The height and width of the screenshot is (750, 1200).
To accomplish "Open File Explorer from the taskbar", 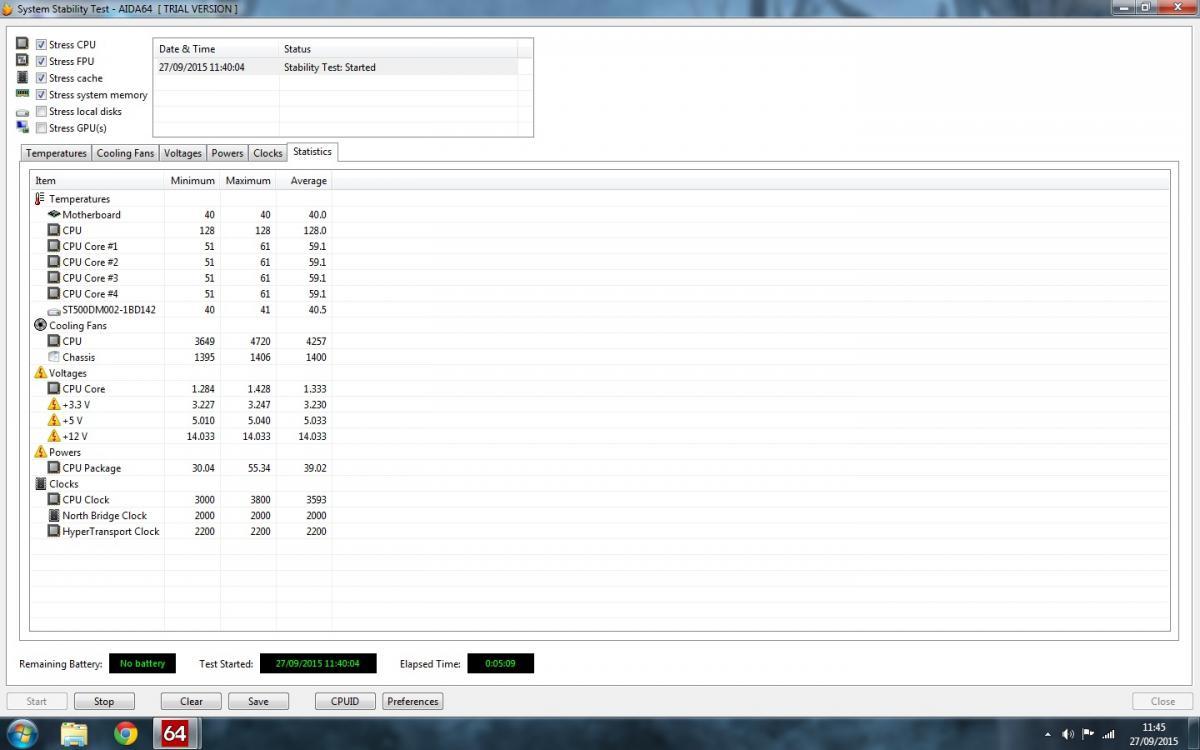I will click(x=75, y=733).
